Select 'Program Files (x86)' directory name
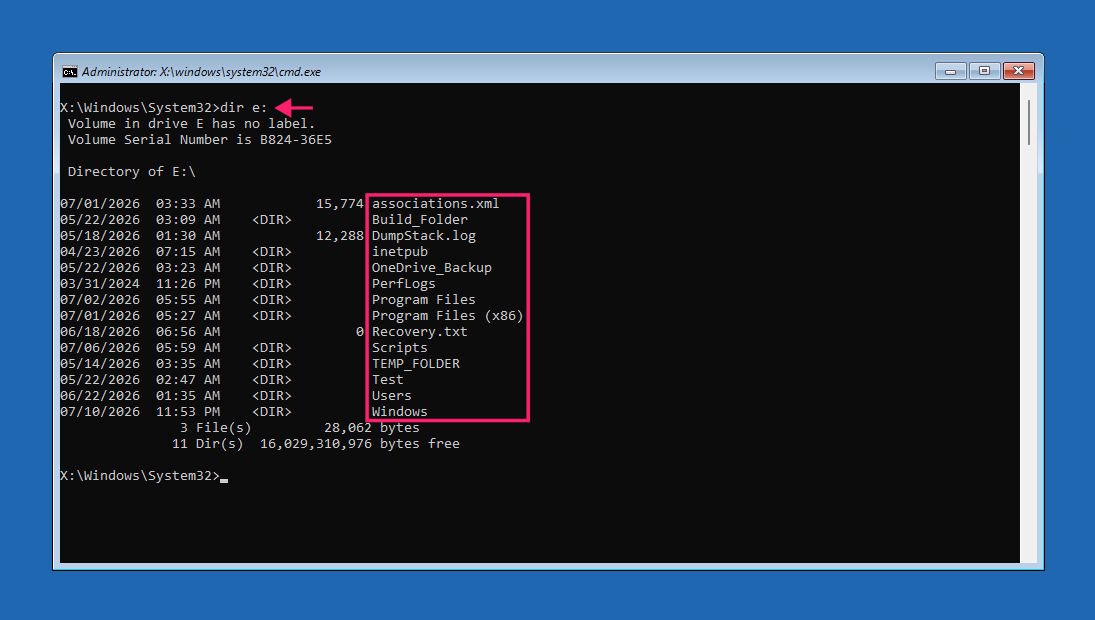 coord(447,316)
